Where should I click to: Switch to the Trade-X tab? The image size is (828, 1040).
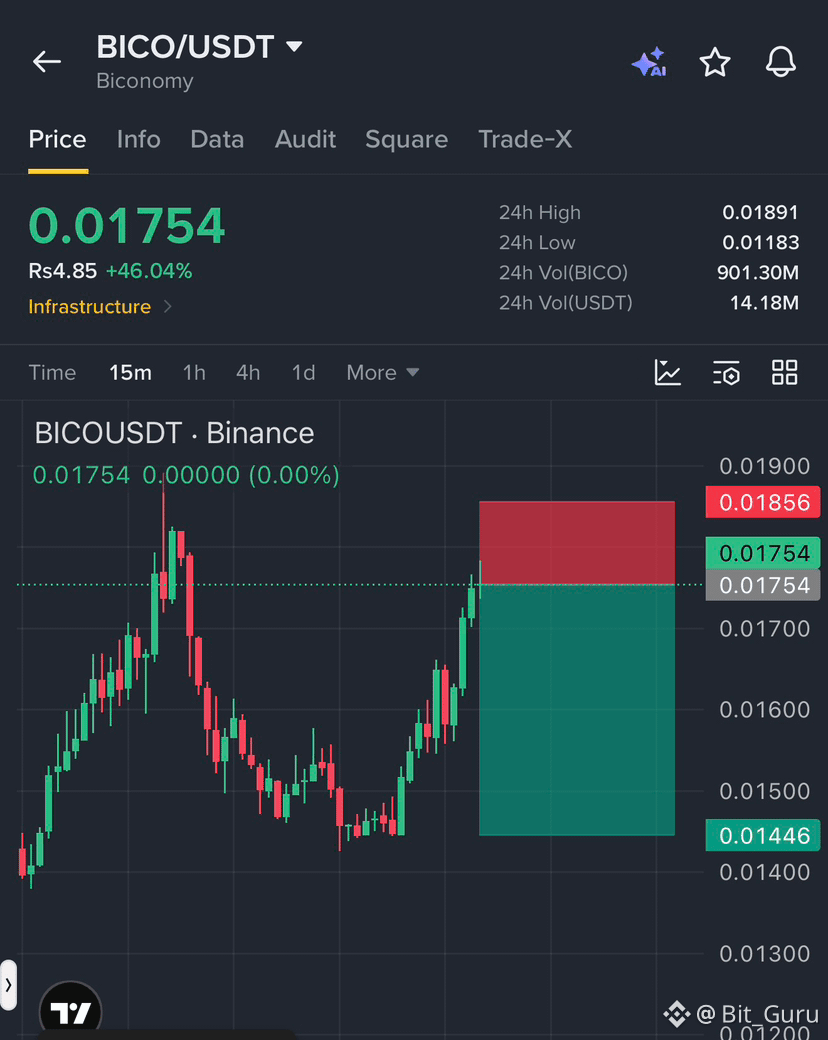click(x=525, y=139)
